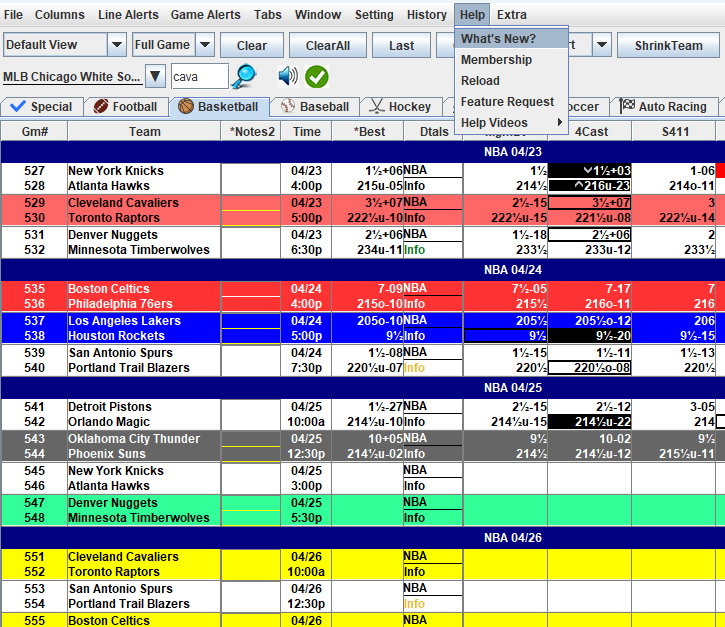Open the Columns menu
The image size is (725, 627).
click(60, 15)
